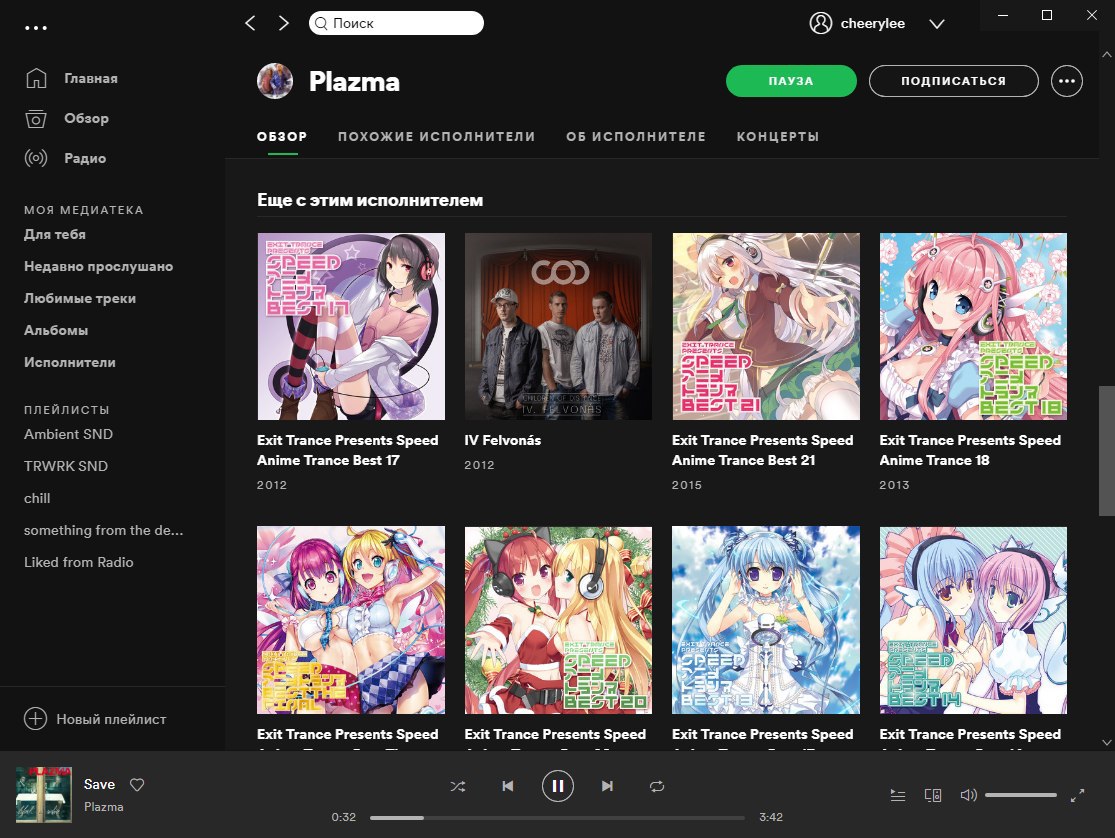Click the pause button in player bar
The width and height of the screenshot is (1115, 838).
558,786
